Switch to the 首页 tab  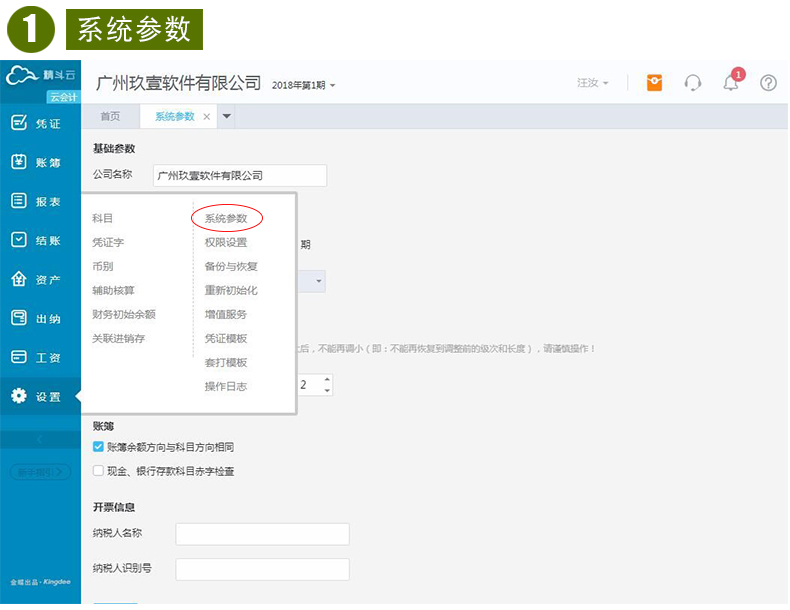point(110,116)
